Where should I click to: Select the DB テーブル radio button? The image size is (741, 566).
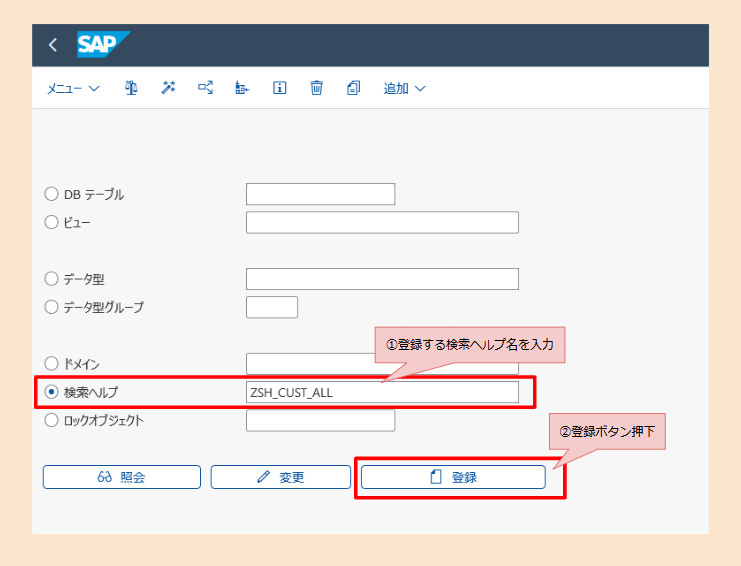51,194
